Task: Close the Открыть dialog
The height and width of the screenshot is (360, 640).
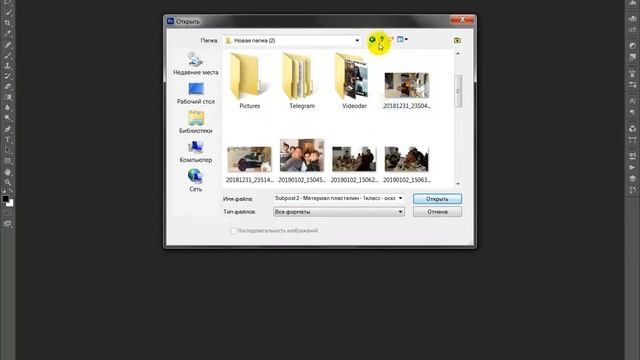Action: (x=462, y=20)
